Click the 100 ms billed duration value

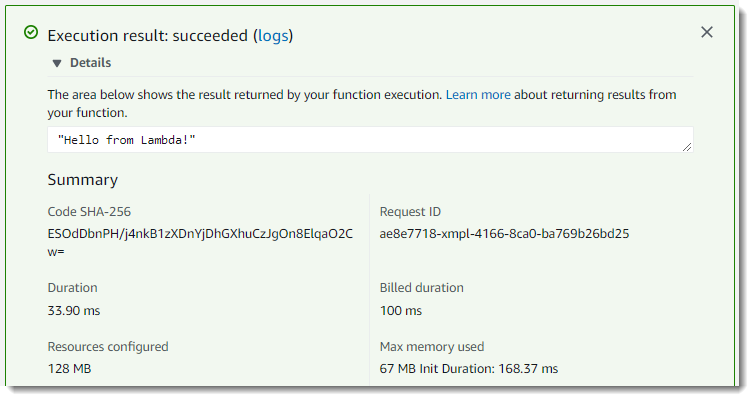coord(401,310)
